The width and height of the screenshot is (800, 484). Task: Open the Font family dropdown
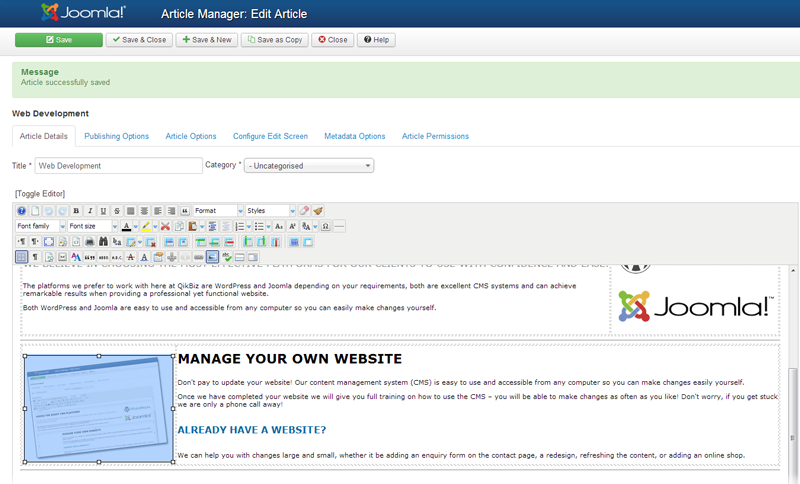point(41,226)
